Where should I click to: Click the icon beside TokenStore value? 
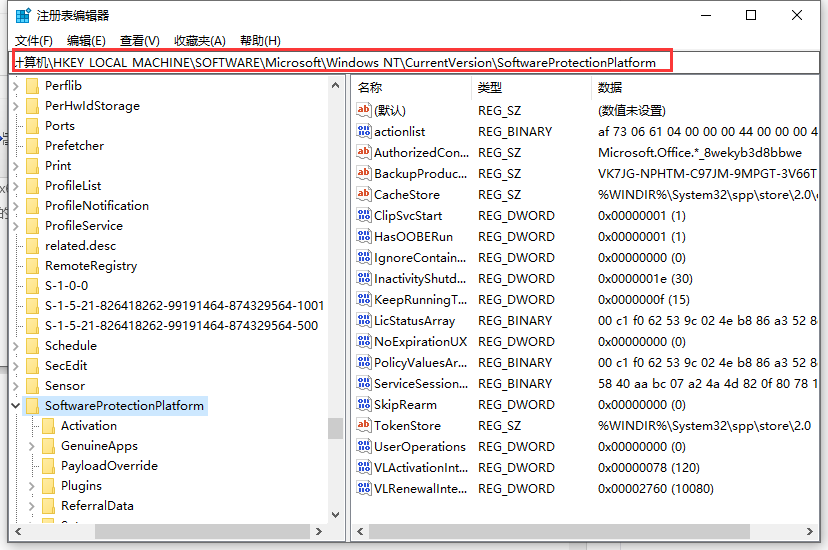364,425
